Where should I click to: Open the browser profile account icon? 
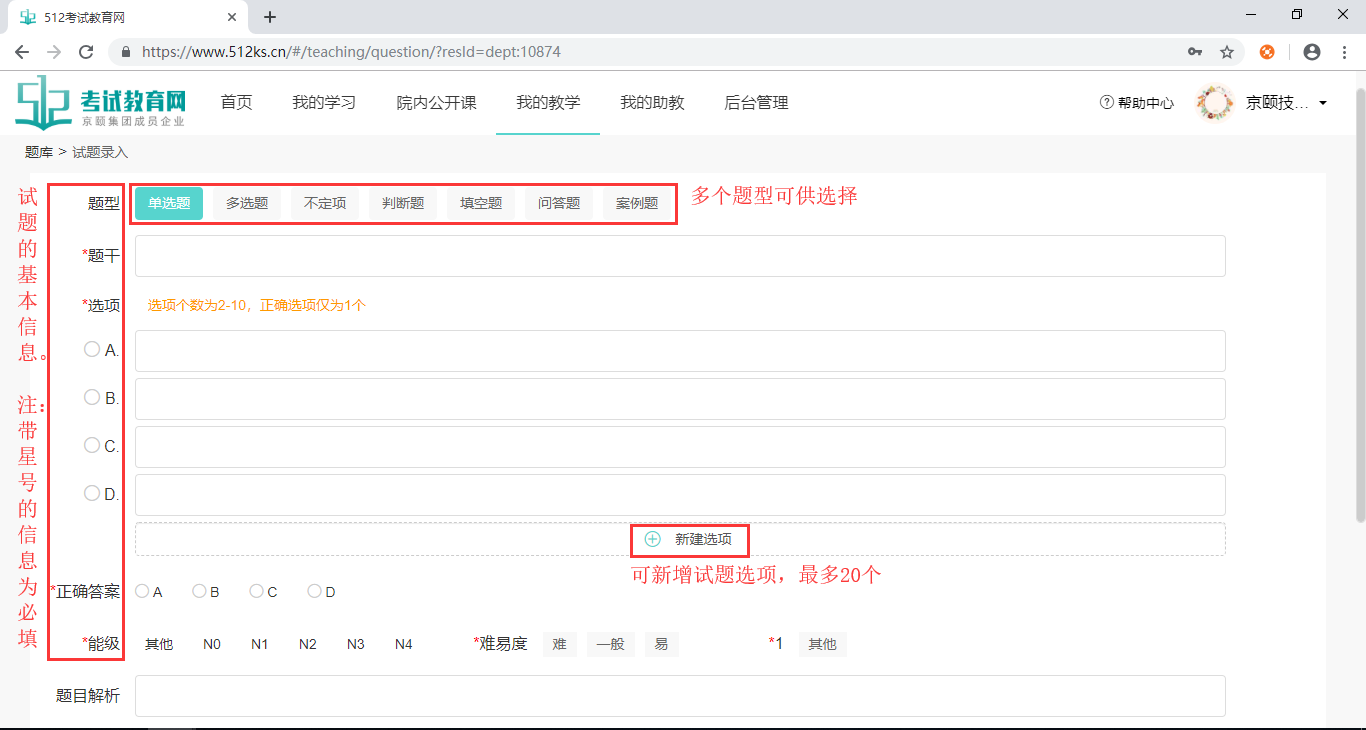tap(1311, 51)
